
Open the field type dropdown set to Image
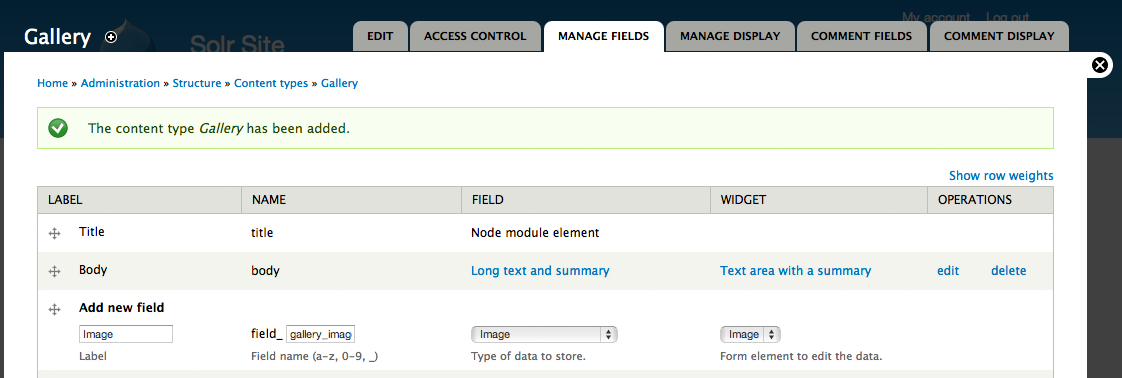pos(544,334)
